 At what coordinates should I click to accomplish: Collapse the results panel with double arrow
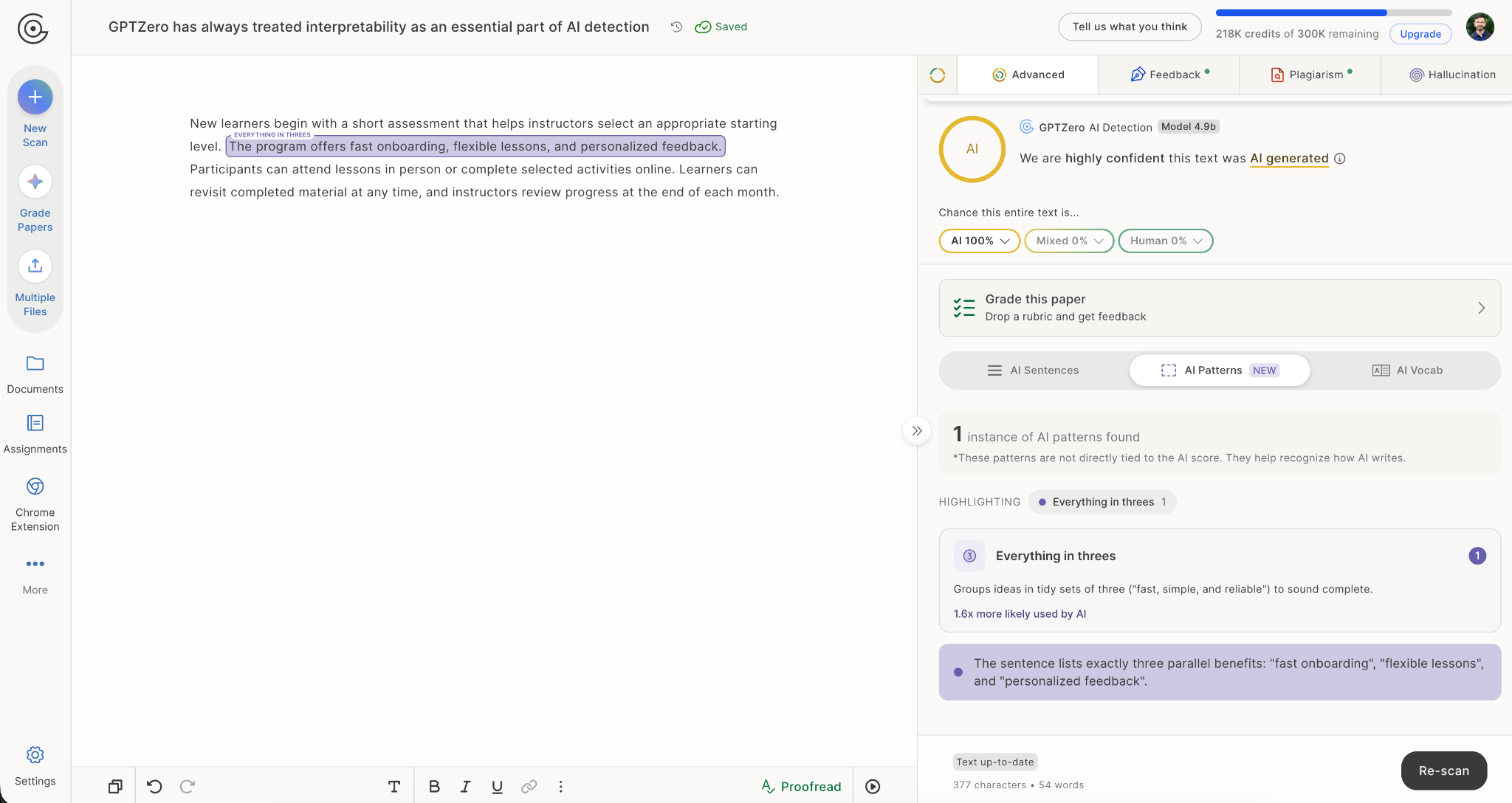coord(917,431)
